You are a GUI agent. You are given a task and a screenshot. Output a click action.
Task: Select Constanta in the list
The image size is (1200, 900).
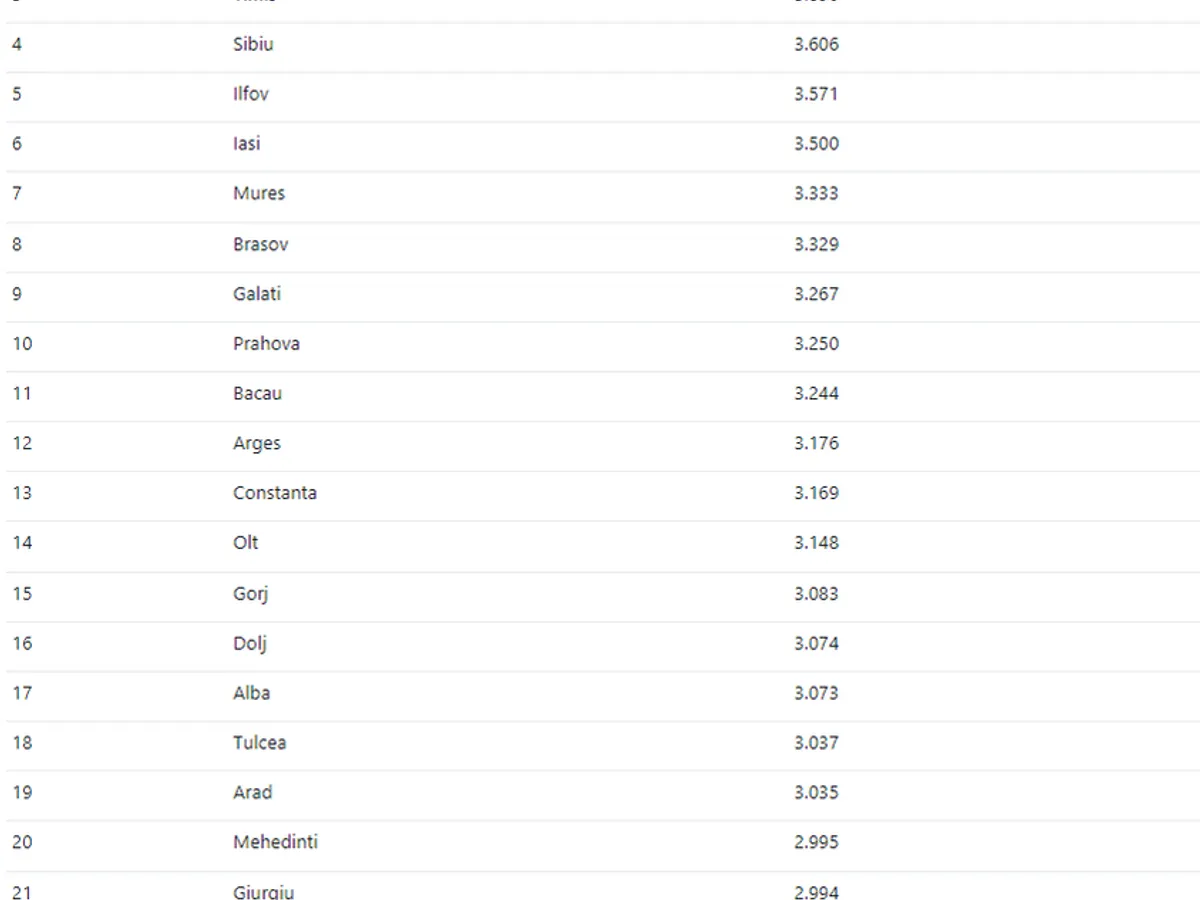coord(275,493)
